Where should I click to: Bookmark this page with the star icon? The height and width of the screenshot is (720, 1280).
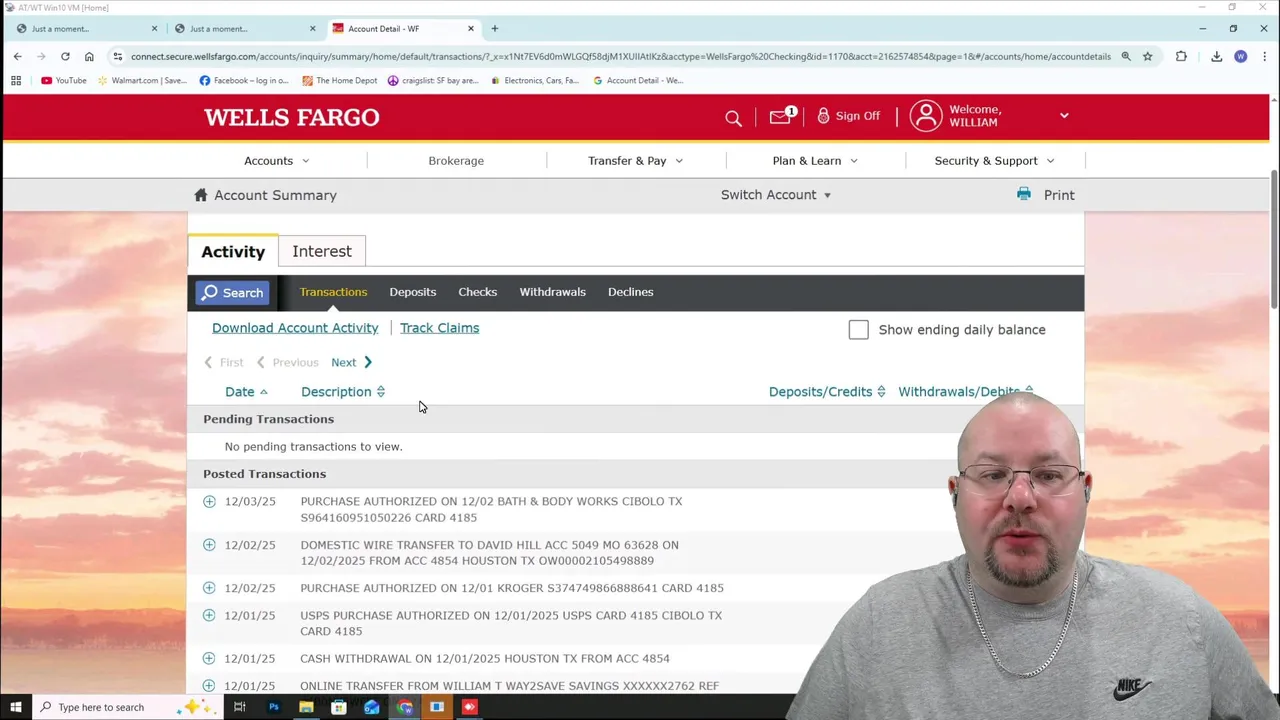point(1148,56)
